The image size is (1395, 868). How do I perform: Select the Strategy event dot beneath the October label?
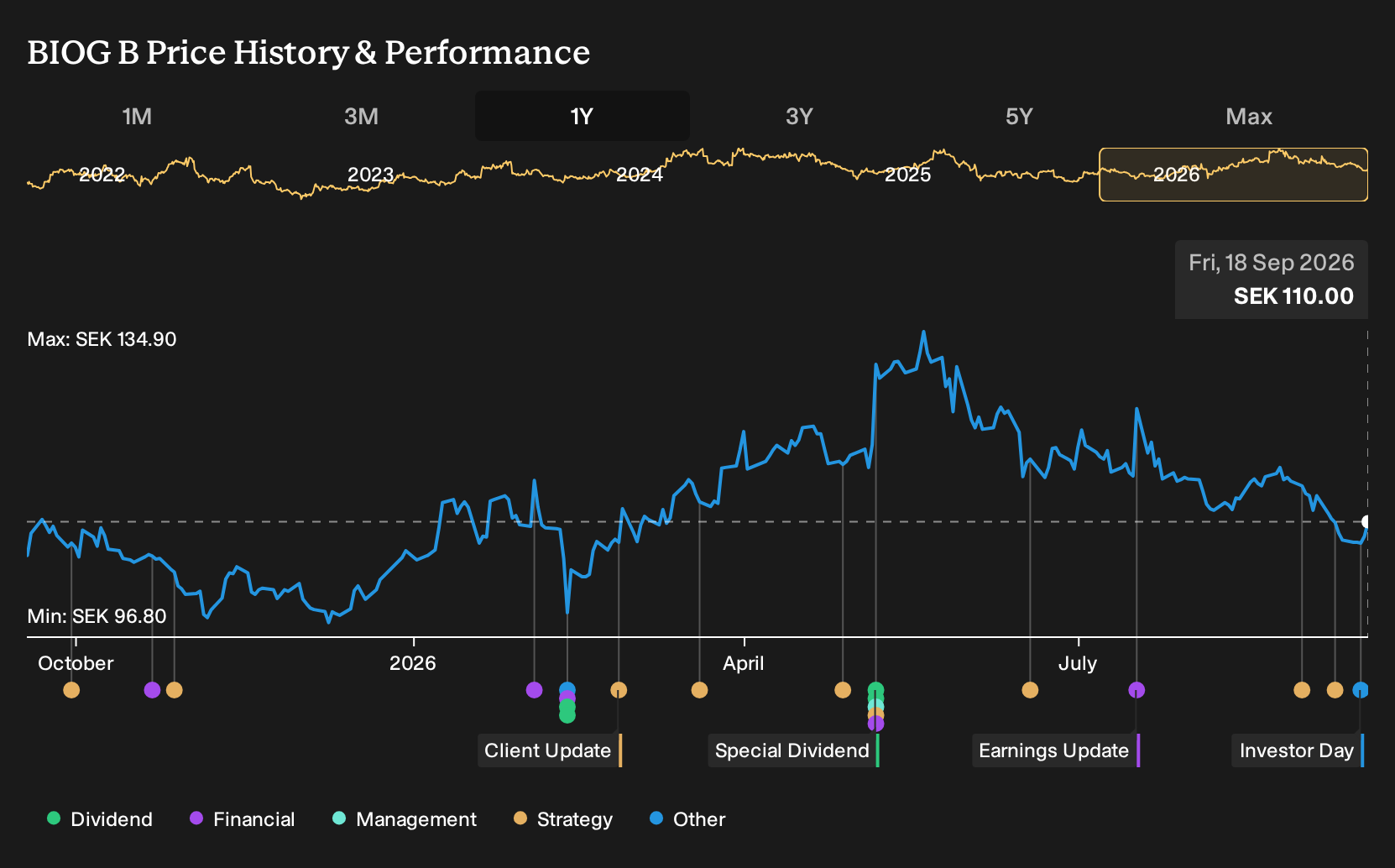click(71, 690)
